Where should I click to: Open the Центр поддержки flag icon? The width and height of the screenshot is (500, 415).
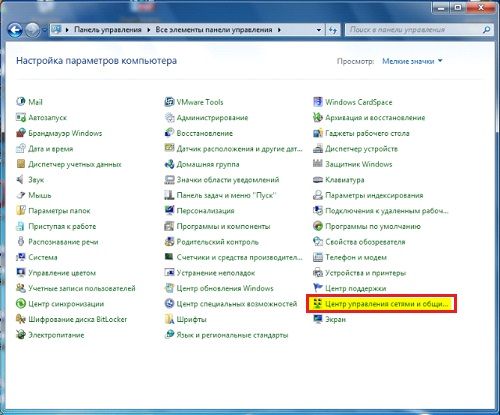pyautogui.click(x=318, y=288)
